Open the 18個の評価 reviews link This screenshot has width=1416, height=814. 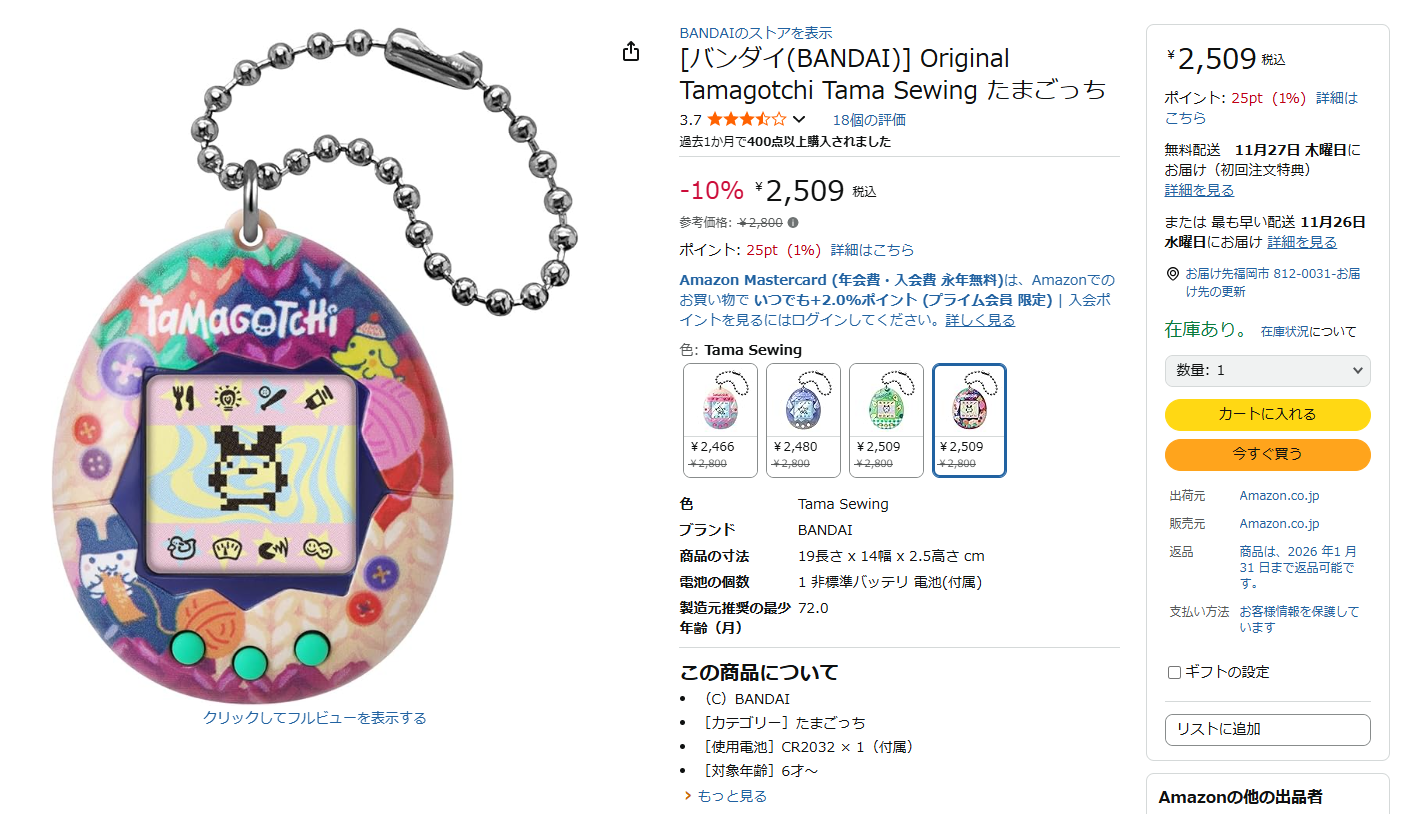point(869,120)
